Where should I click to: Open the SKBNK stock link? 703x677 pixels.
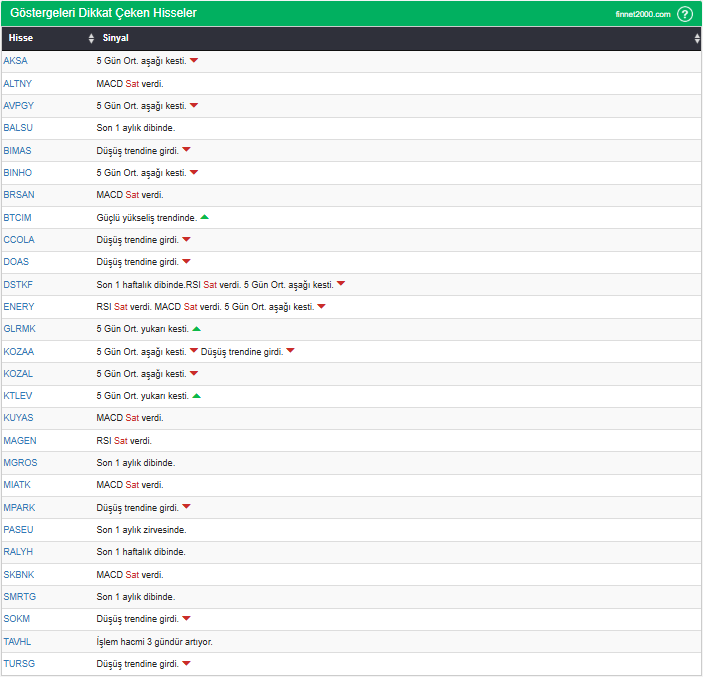click(x=19, y=574)
